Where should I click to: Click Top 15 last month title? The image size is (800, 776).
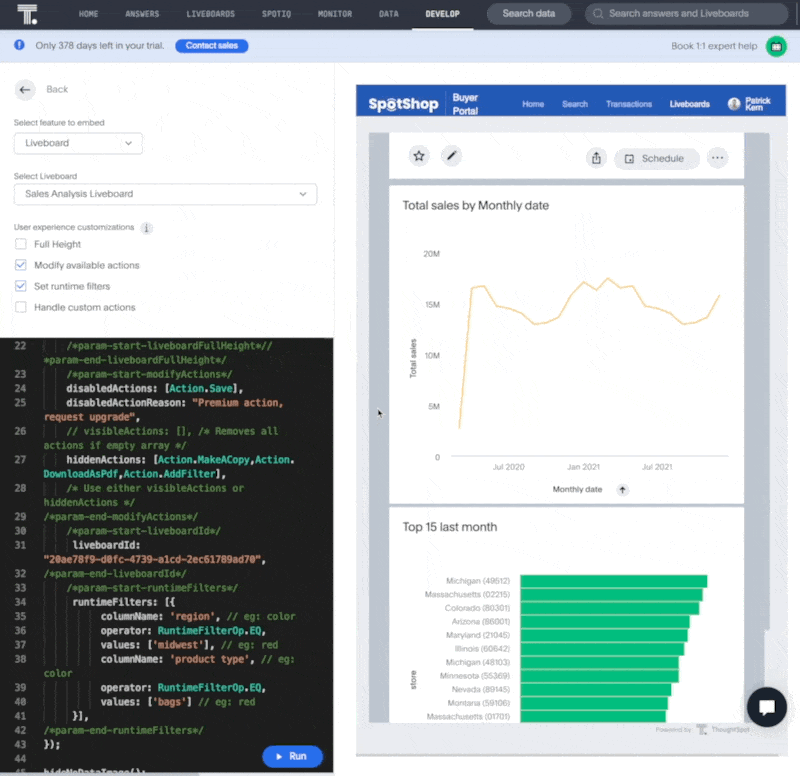(x=449, y=527)
